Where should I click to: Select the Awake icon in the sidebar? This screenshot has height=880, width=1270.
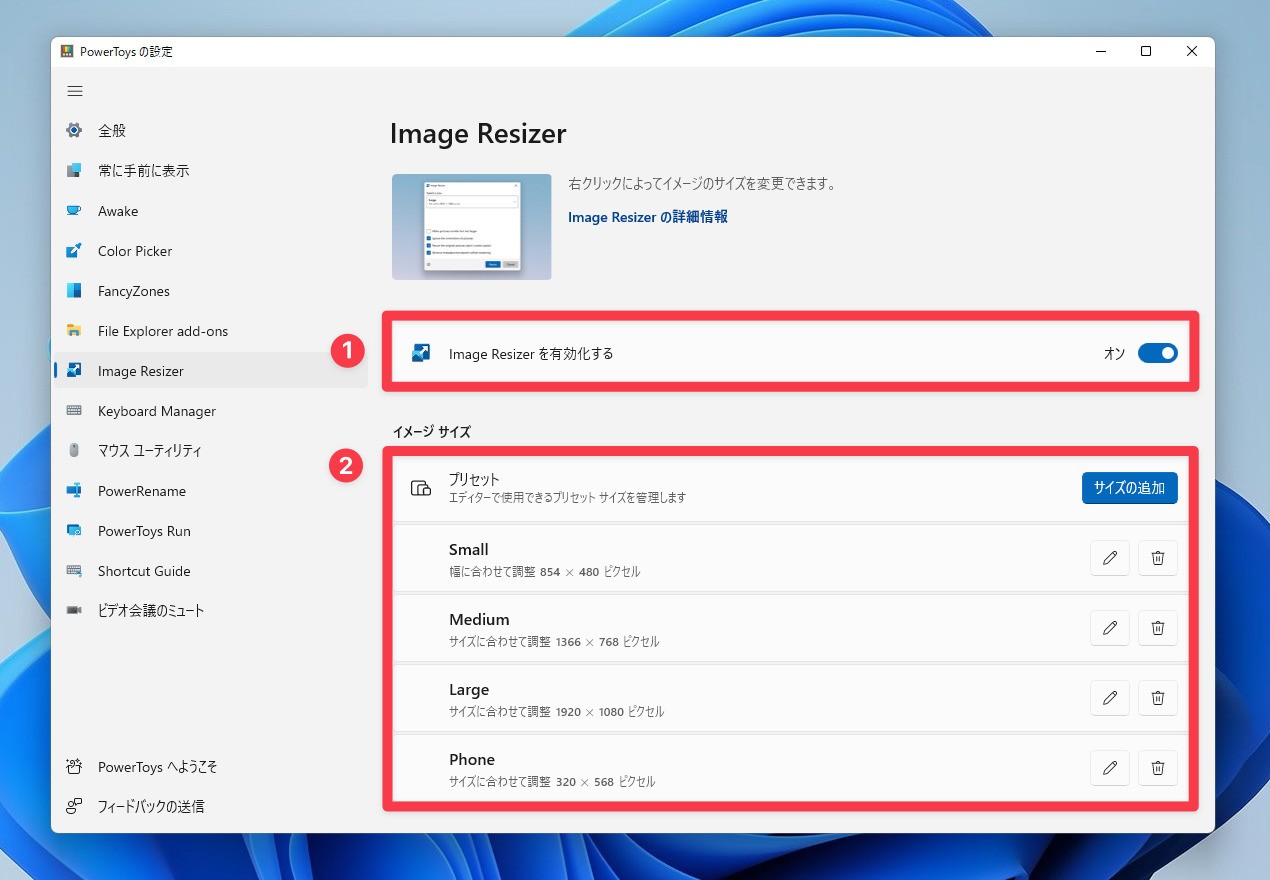click(x=74, y=211)
